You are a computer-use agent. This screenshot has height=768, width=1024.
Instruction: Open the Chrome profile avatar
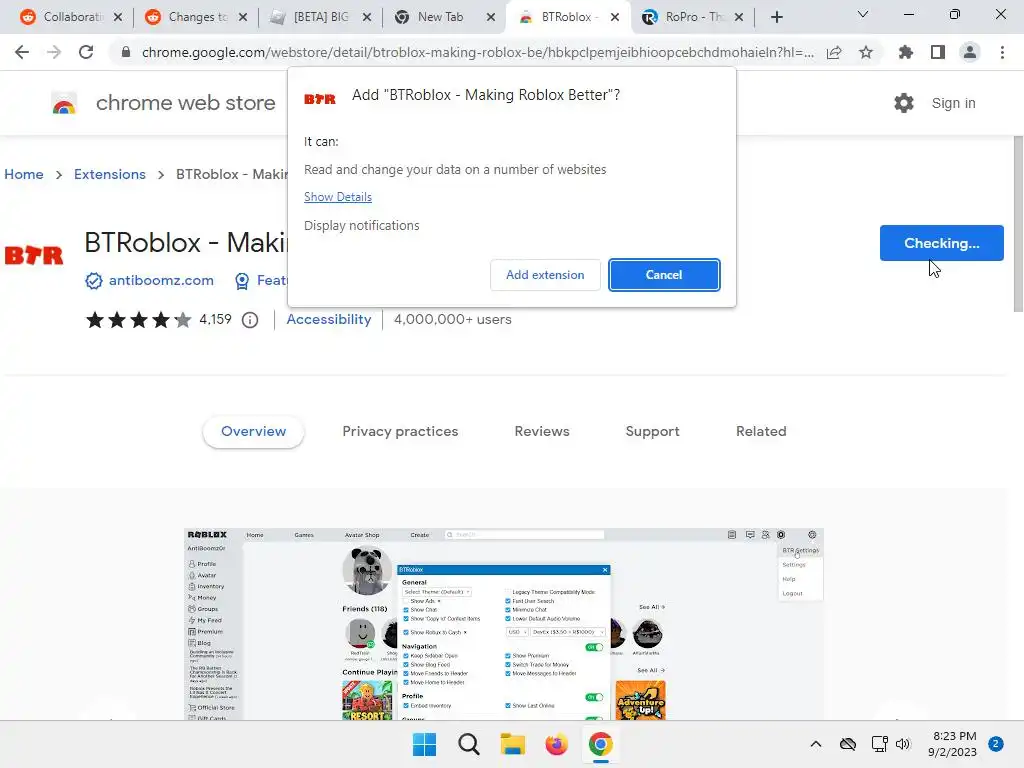point(970,52)
